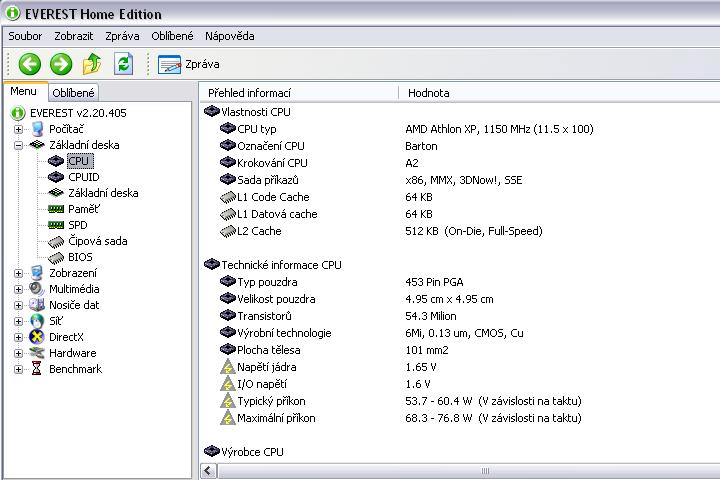Expand the Benchmark tree node
This screenshot has height=480, width=720.
(x=18, y=369)
